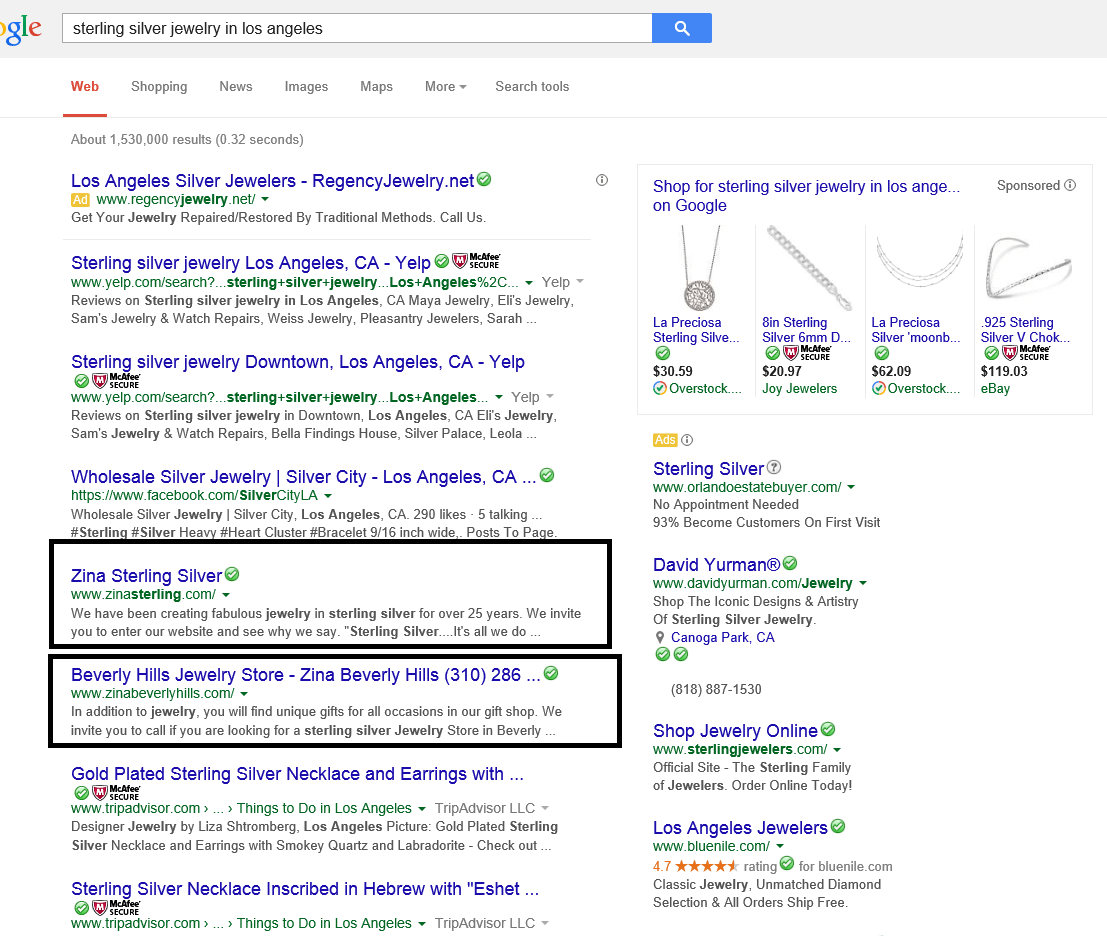
Task: Open Search tools
Action: click(x=532, y=86)
